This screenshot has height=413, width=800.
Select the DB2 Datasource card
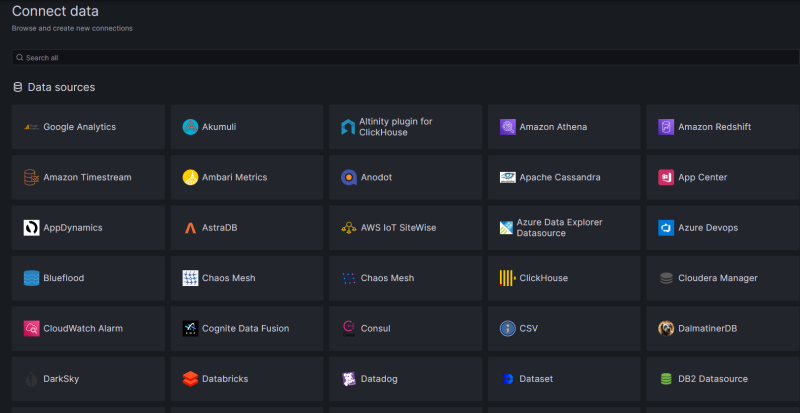pos(722,379)
